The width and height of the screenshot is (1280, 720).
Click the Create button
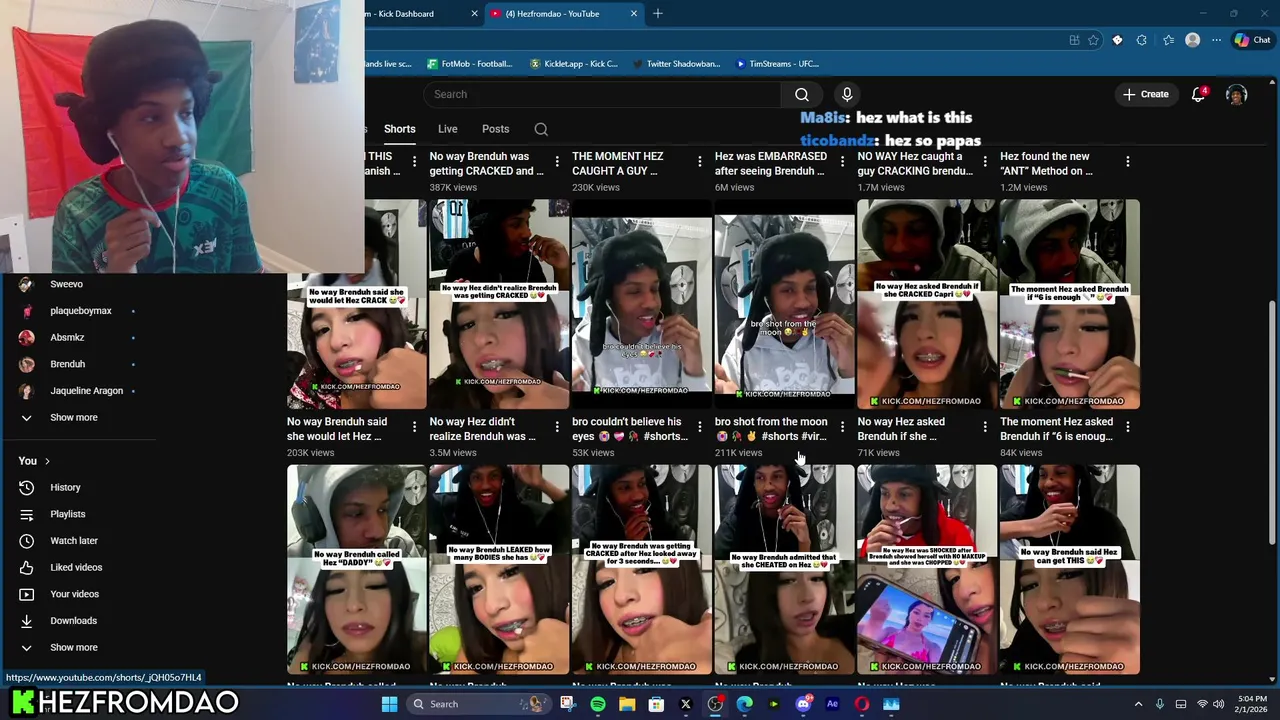coord(1145,94)
